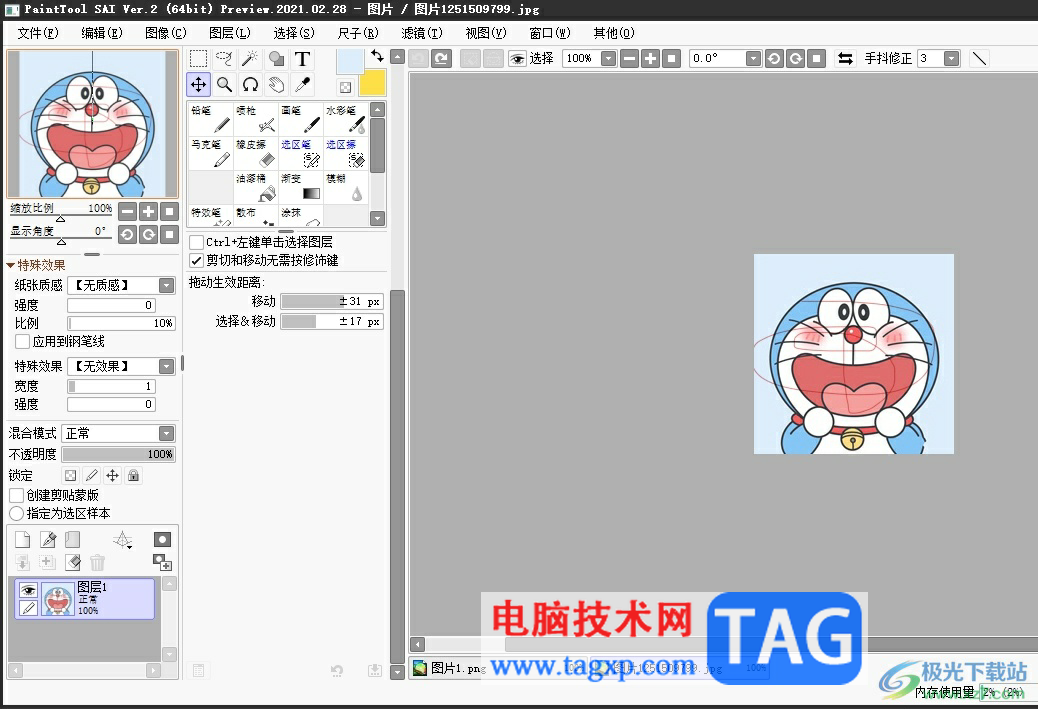Select the magnifier zoom tool

[224, 85]
